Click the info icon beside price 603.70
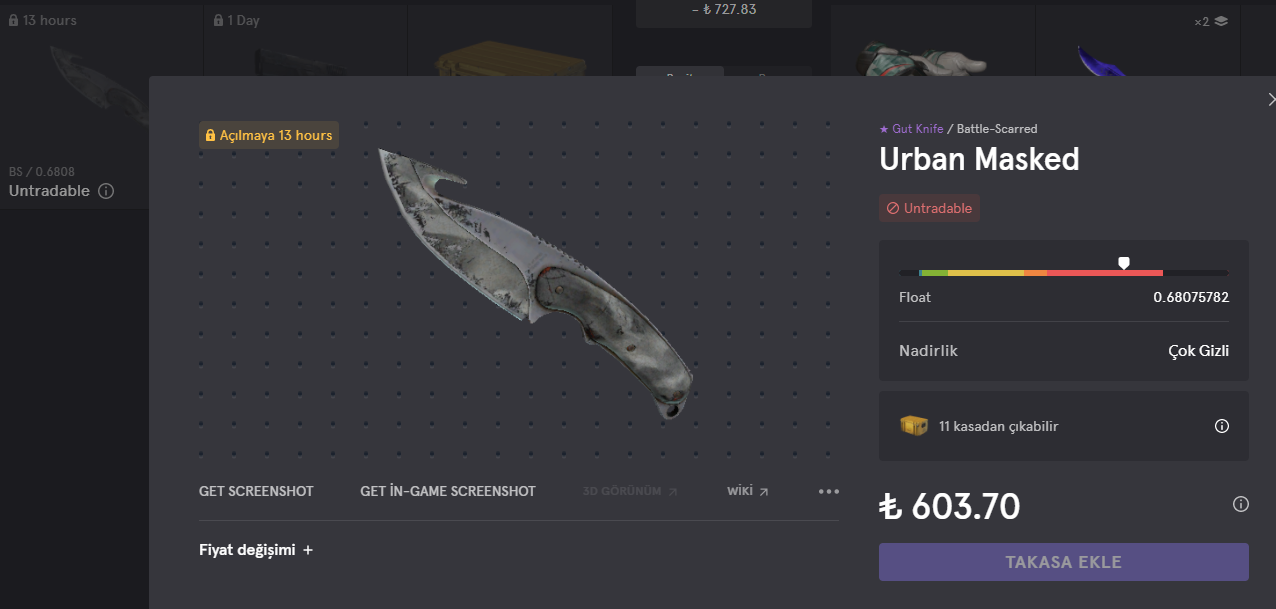The width and height of the screenshot is (1276, 609). point(1240,504)
